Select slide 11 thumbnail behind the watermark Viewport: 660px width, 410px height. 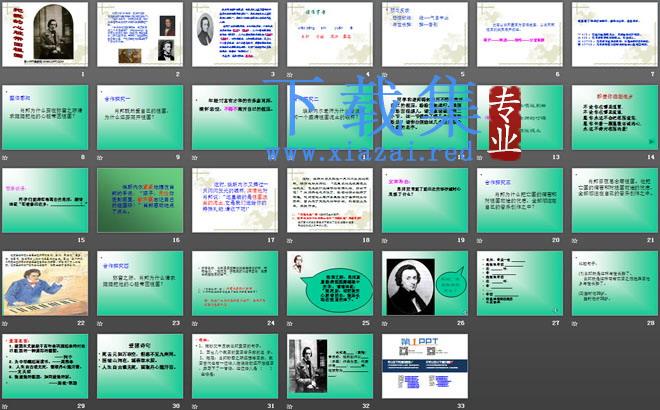click(330, 117)
